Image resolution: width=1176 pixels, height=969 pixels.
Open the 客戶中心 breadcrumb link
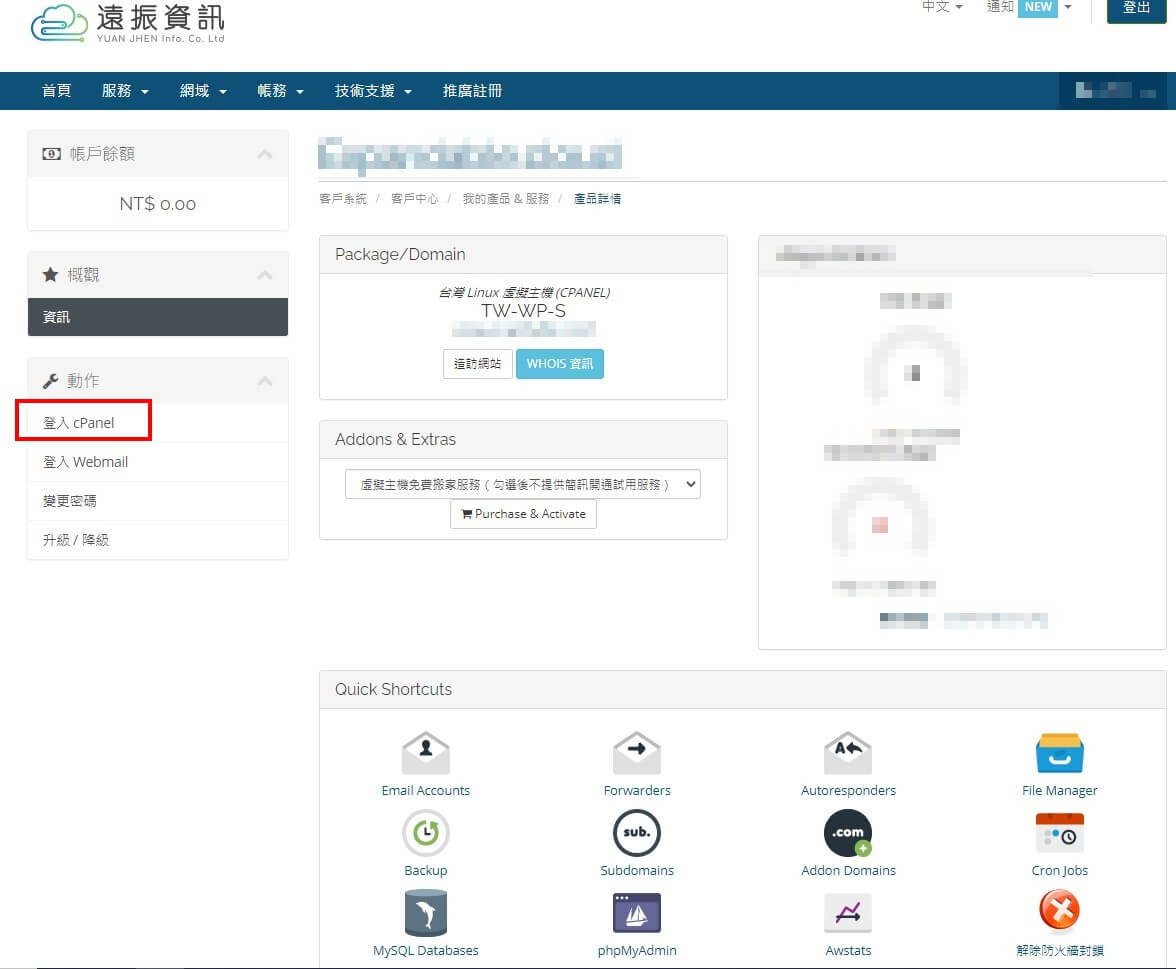coord(415,199)
